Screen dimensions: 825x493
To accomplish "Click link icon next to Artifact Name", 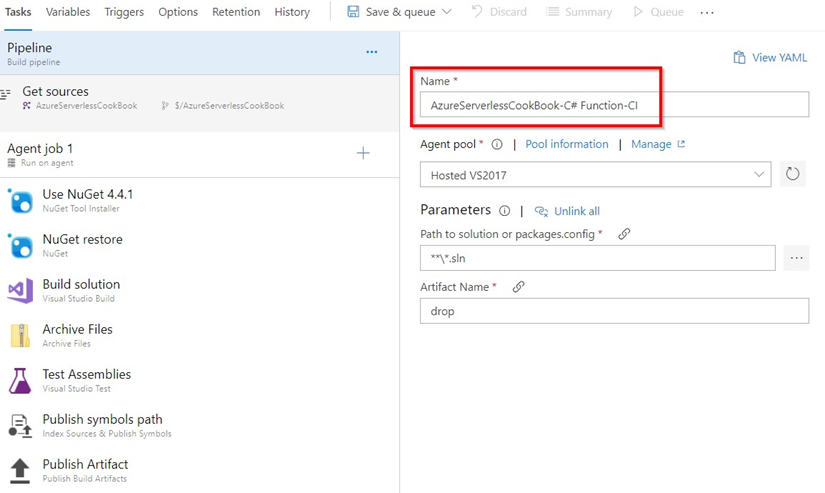I will coord(518,287).
